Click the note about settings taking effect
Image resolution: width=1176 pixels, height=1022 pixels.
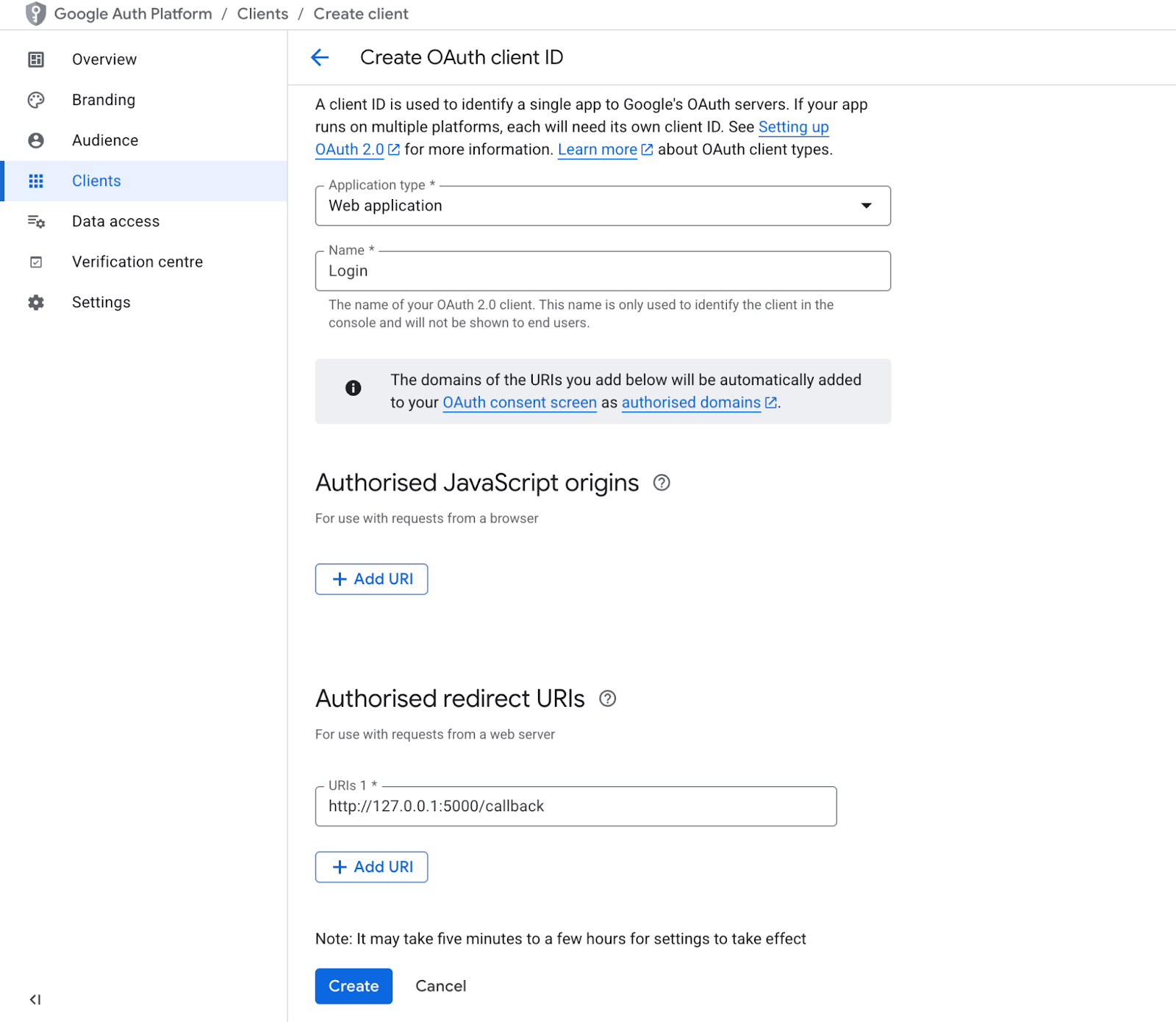pyautogui.click(x=560, y=939)
